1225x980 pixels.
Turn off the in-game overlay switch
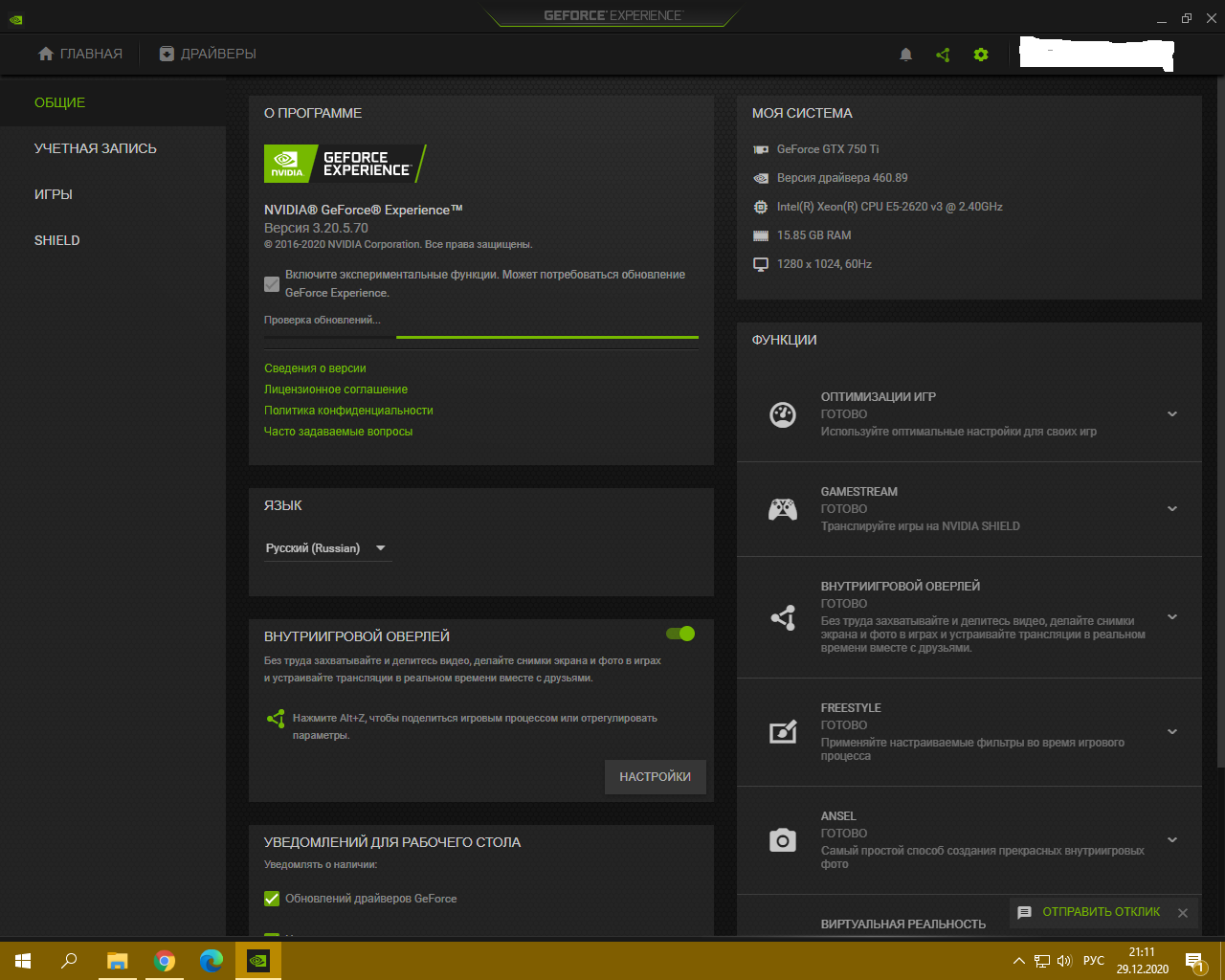point(680,634)
